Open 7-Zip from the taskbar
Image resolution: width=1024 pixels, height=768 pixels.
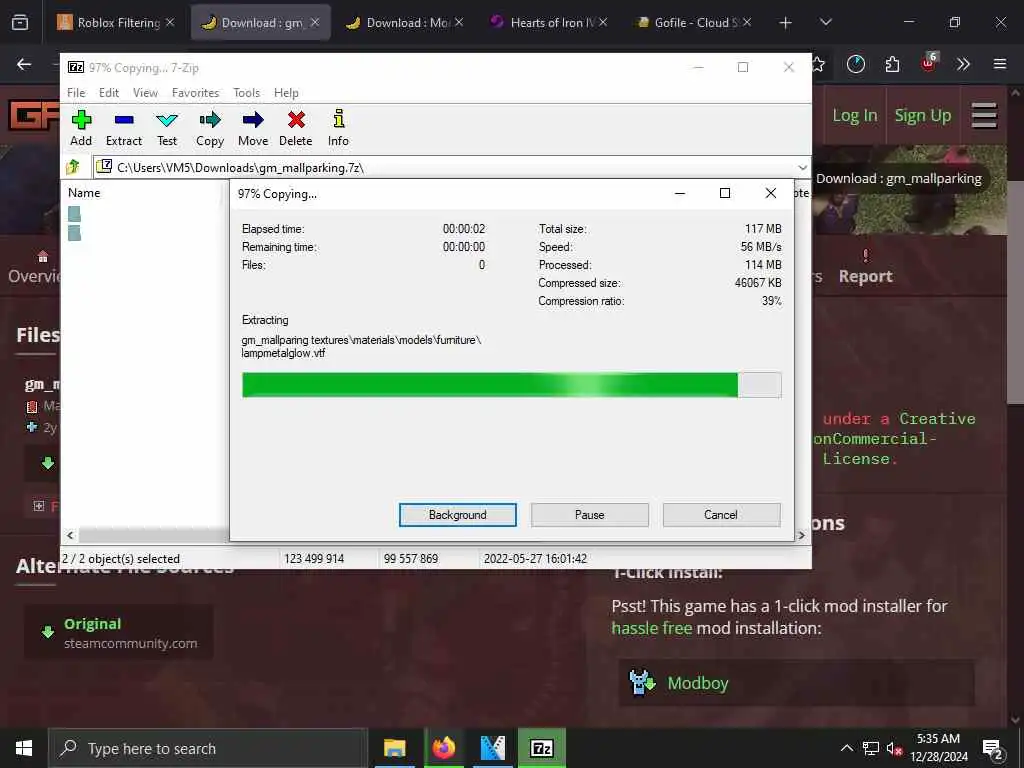pyautogui.click(x=541, y=748)
